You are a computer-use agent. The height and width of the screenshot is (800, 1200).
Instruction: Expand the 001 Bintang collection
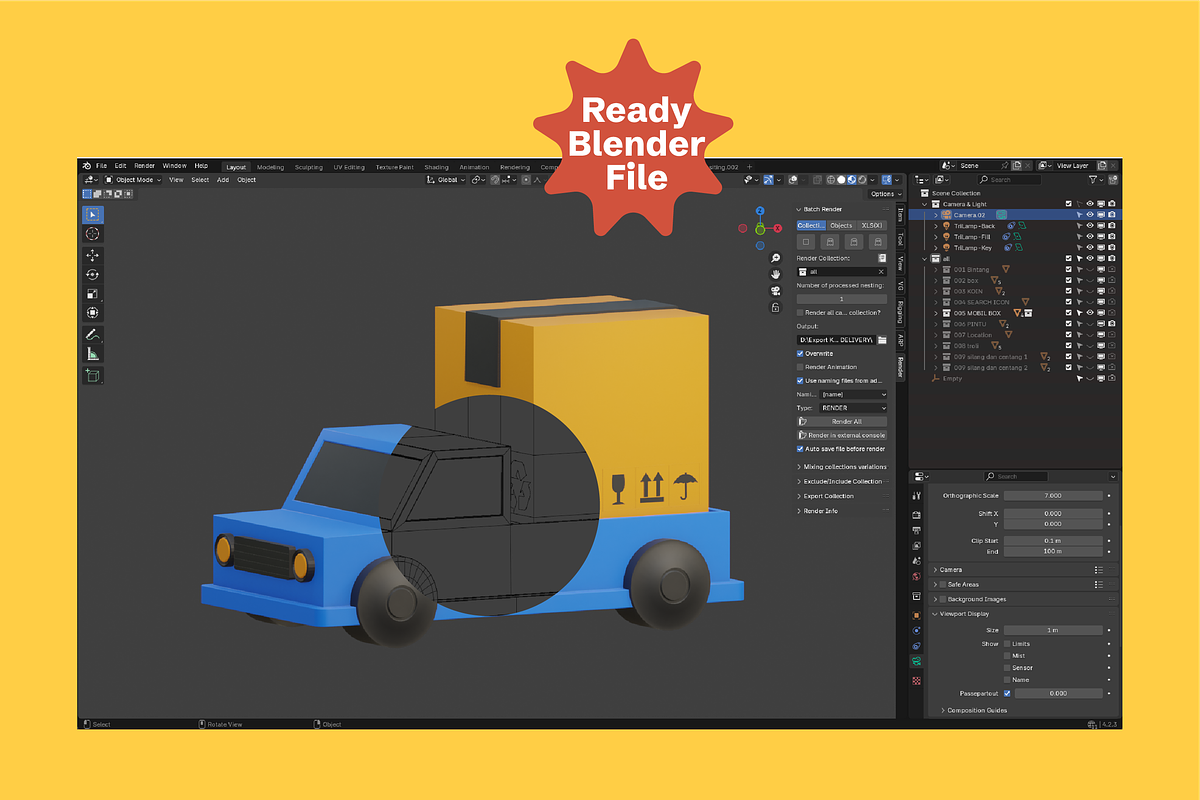[936, 269]
